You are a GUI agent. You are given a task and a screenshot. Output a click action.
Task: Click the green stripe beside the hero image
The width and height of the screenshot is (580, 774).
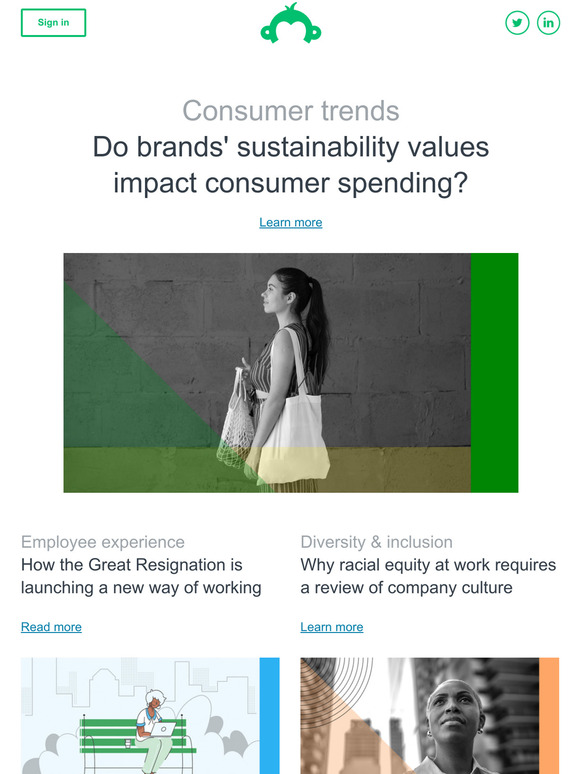coord(495,373)
